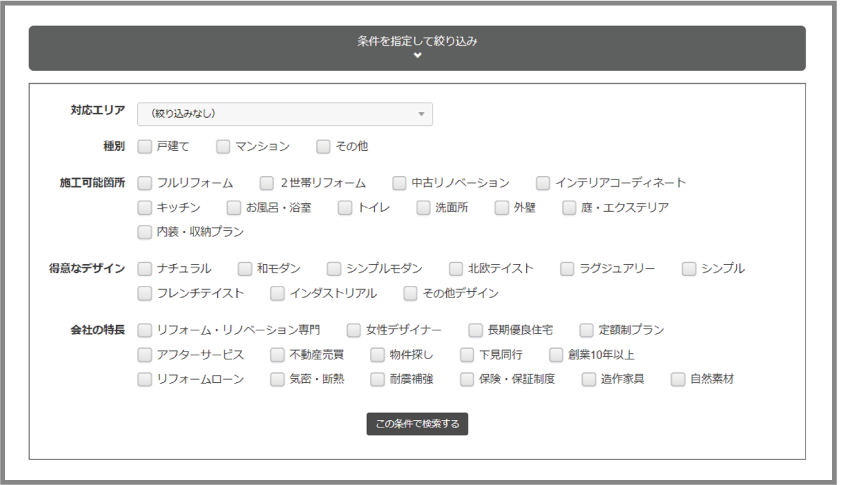
Task: Check the マンション checkbox
Action: [x=223, y=147]
